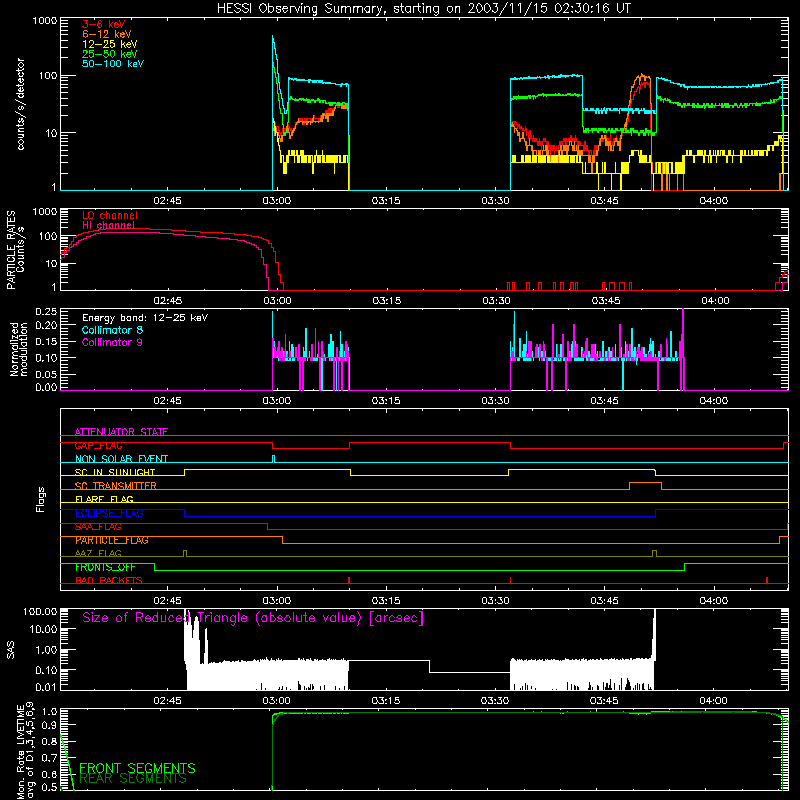Select the cyan 50-100 keV legend label
This screenshot has width=800, height=800.
(113, 63)
